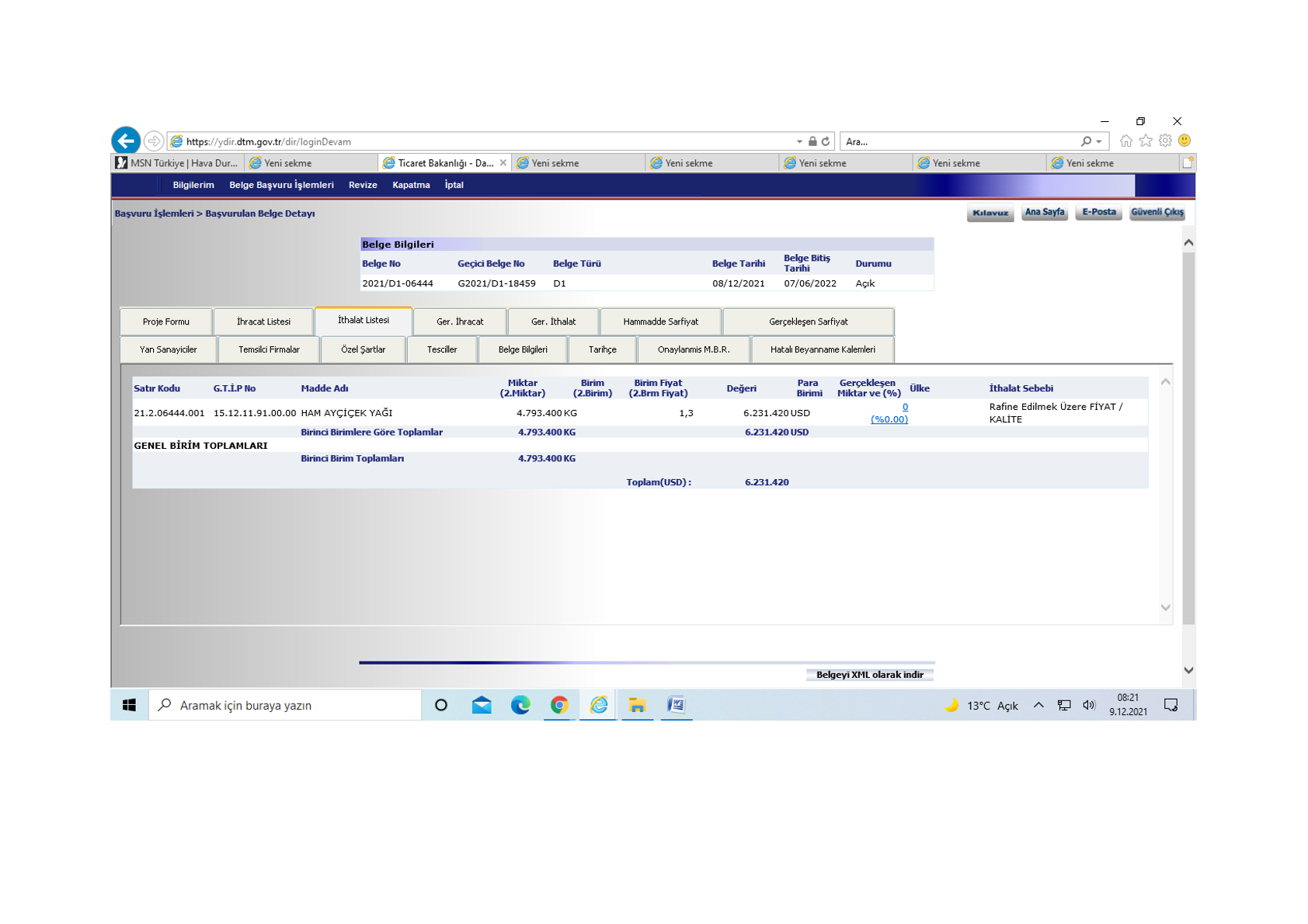This screenshot has width=1308, height=924.
Task: Open Internet Explorer from the taskbar
Action: 598,705
